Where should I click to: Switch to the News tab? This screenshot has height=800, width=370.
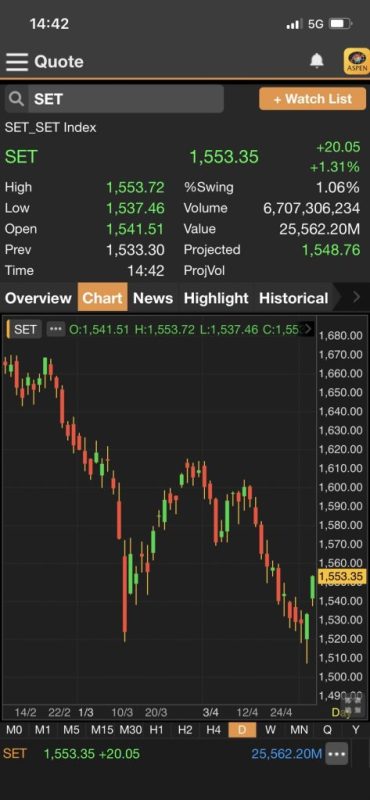(x=153, y=298)
